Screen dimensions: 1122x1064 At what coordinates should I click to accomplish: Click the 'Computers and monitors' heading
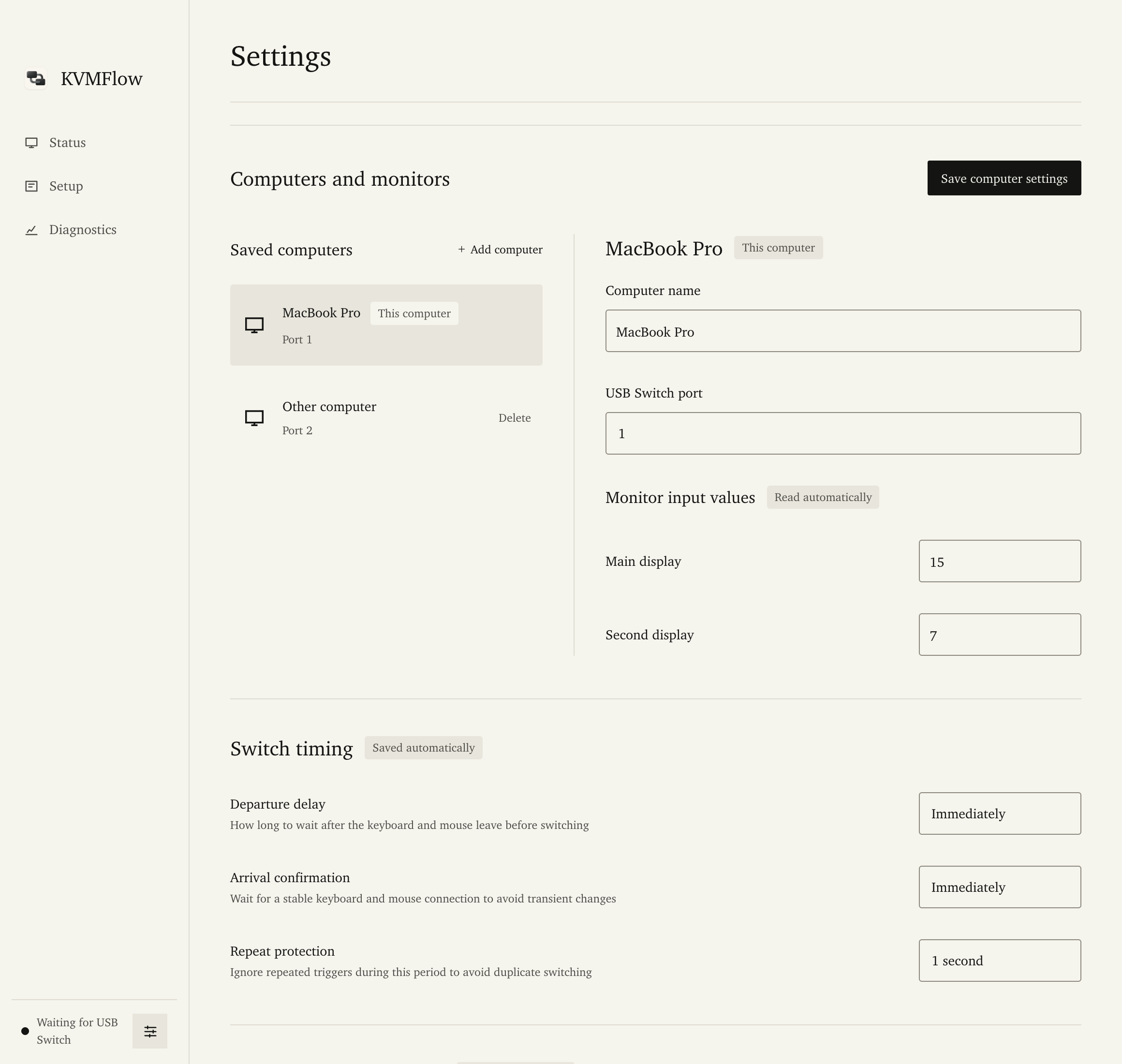tap(340, 179)
